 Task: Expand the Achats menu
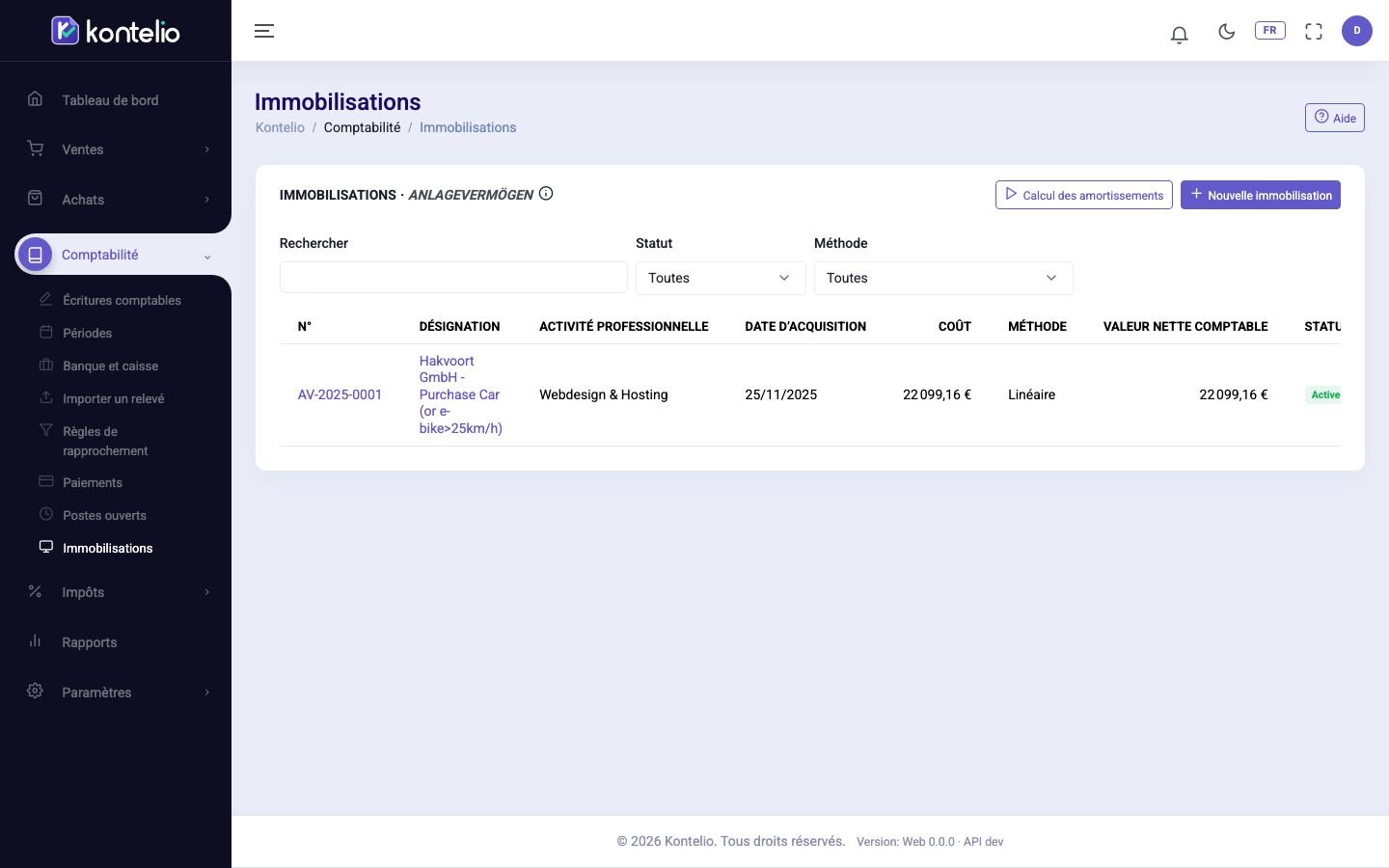[116, 200]
